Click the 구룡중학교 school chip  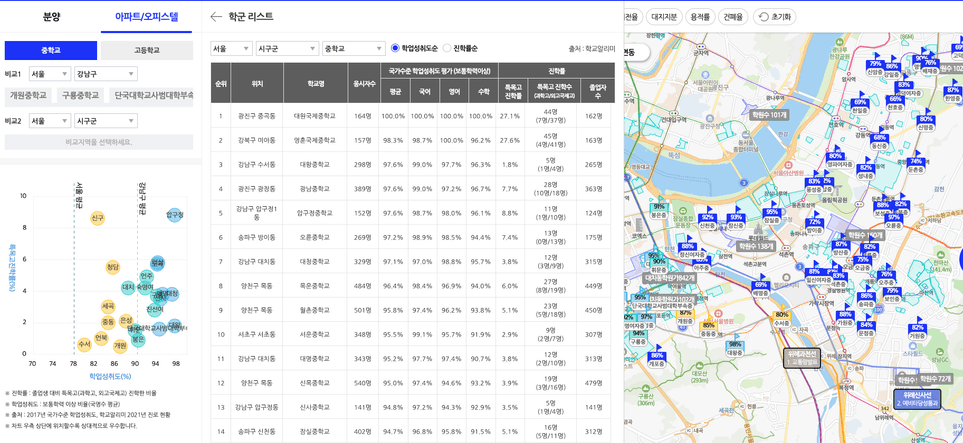tap(80, 96)
